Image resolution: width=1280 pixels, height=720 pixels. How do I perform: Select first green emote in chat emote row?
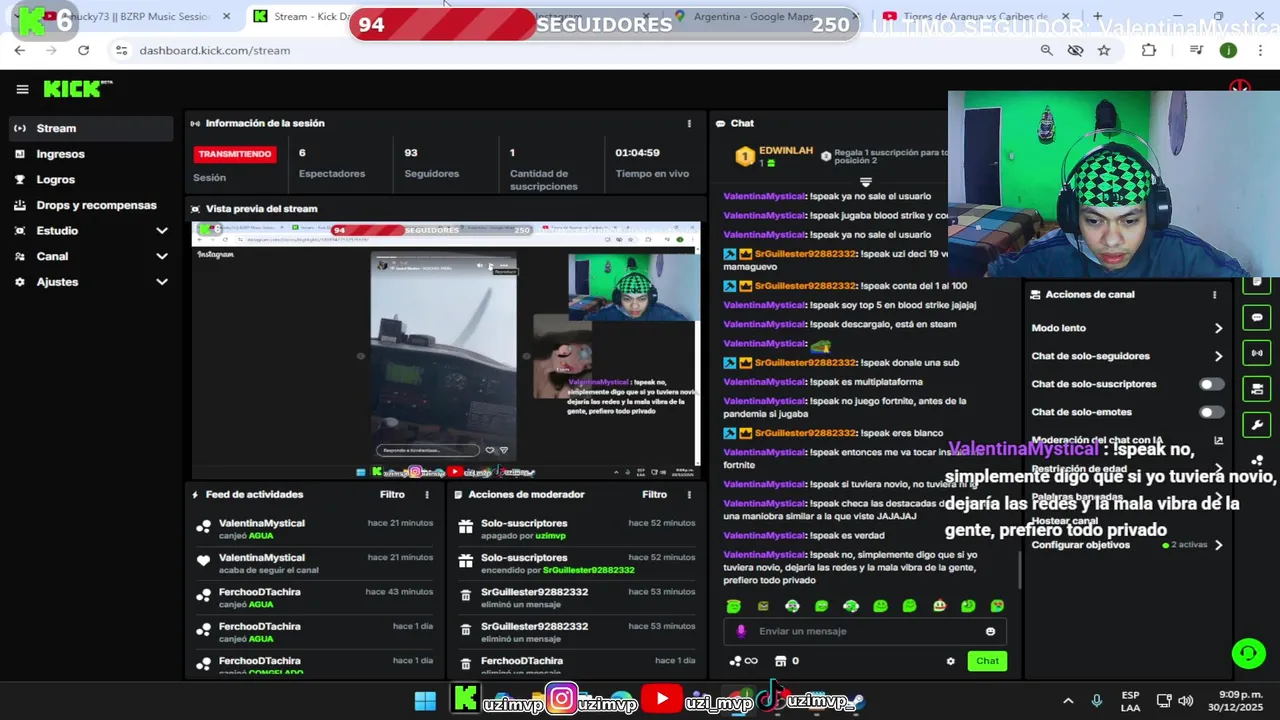pyautogui.click(x=733, y=606)
